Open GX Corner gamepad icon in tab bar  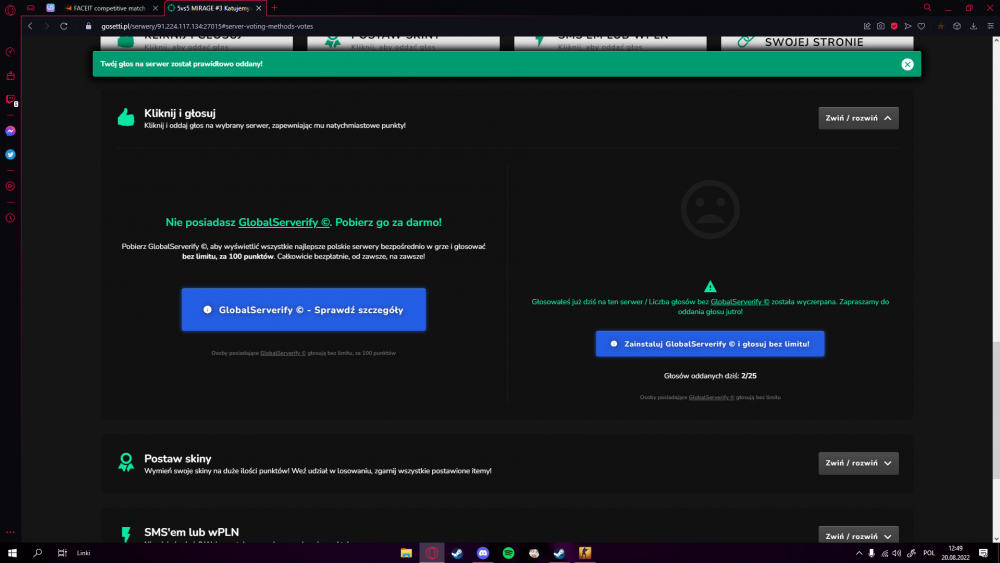pos(31,8)
